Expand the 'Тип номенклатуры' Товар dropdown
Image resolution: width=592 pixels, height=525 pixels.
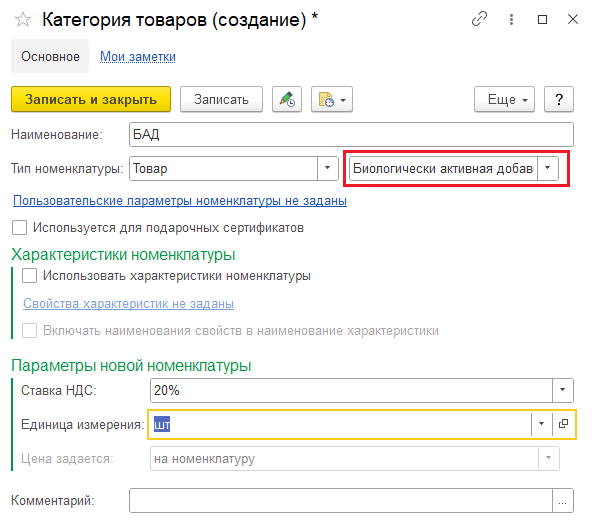point(327,168)
